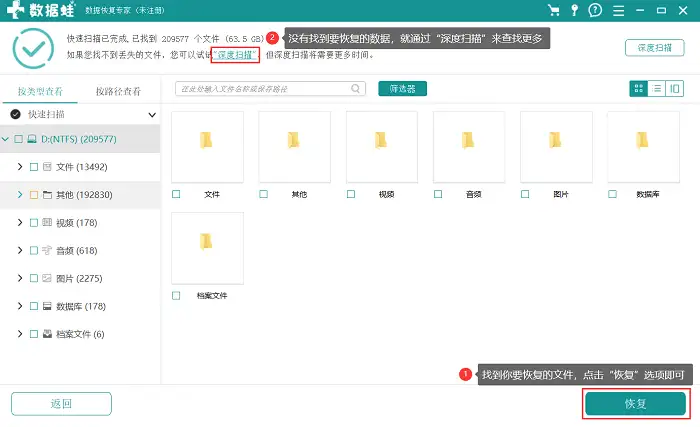Select the 快速扫描 row label
Screen dimensions: 700x427
click(46, 115)
